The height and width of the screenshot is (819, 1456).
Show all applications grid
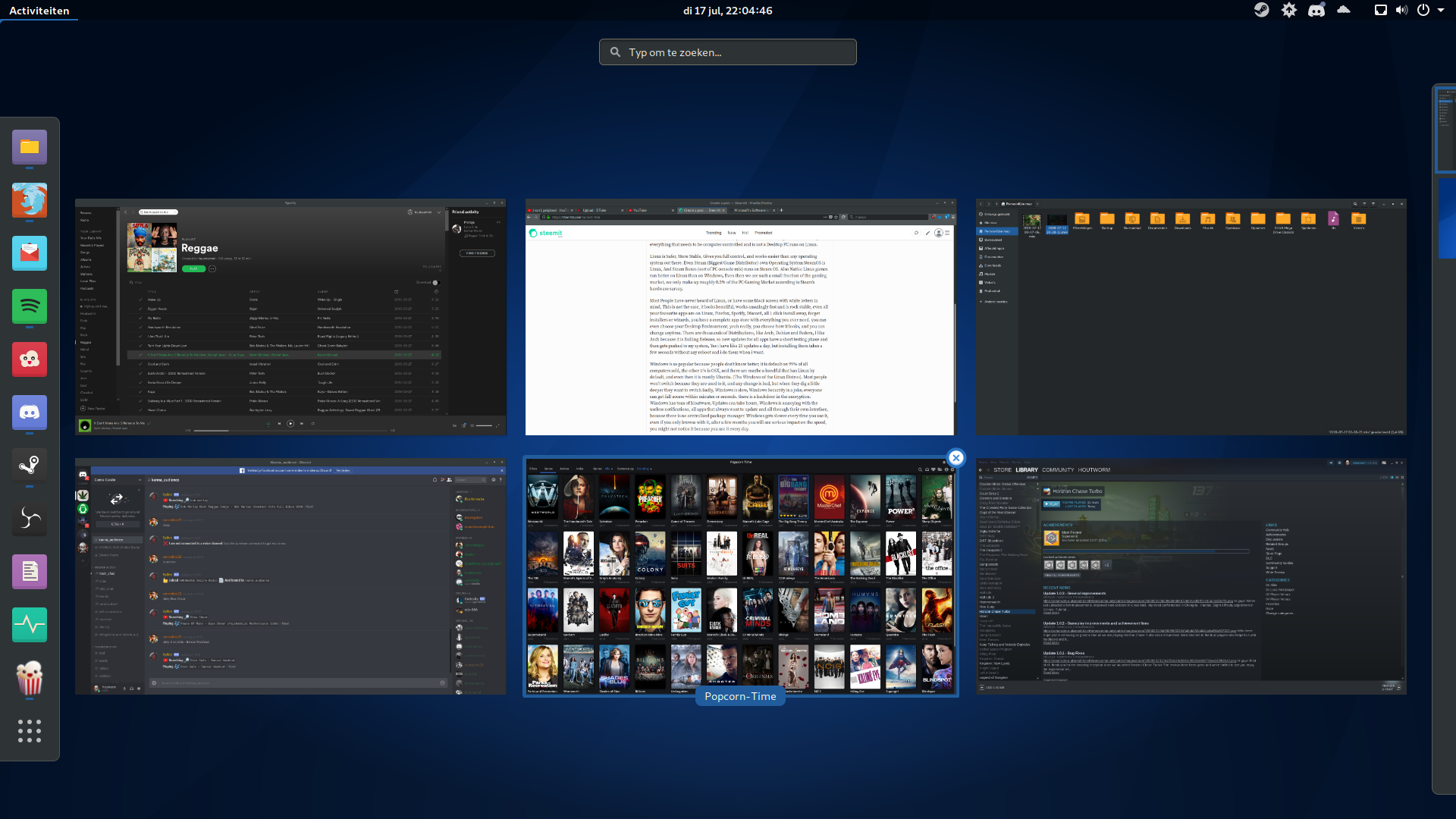click(x=30, y=731)
